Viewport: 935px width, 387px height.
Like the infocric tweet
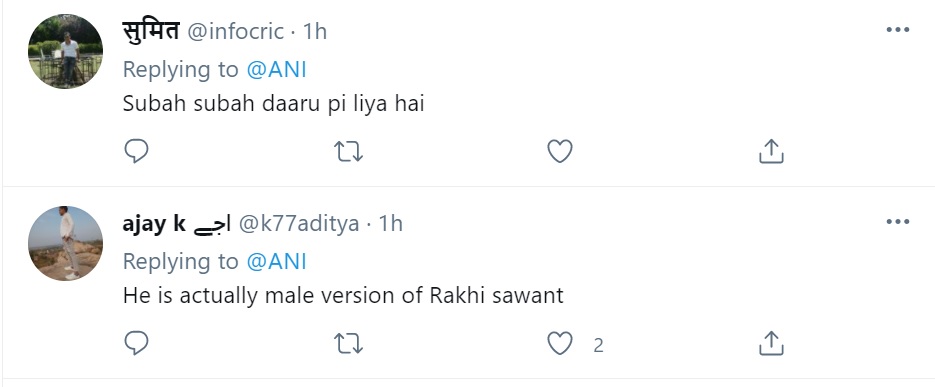coord(560,151)
